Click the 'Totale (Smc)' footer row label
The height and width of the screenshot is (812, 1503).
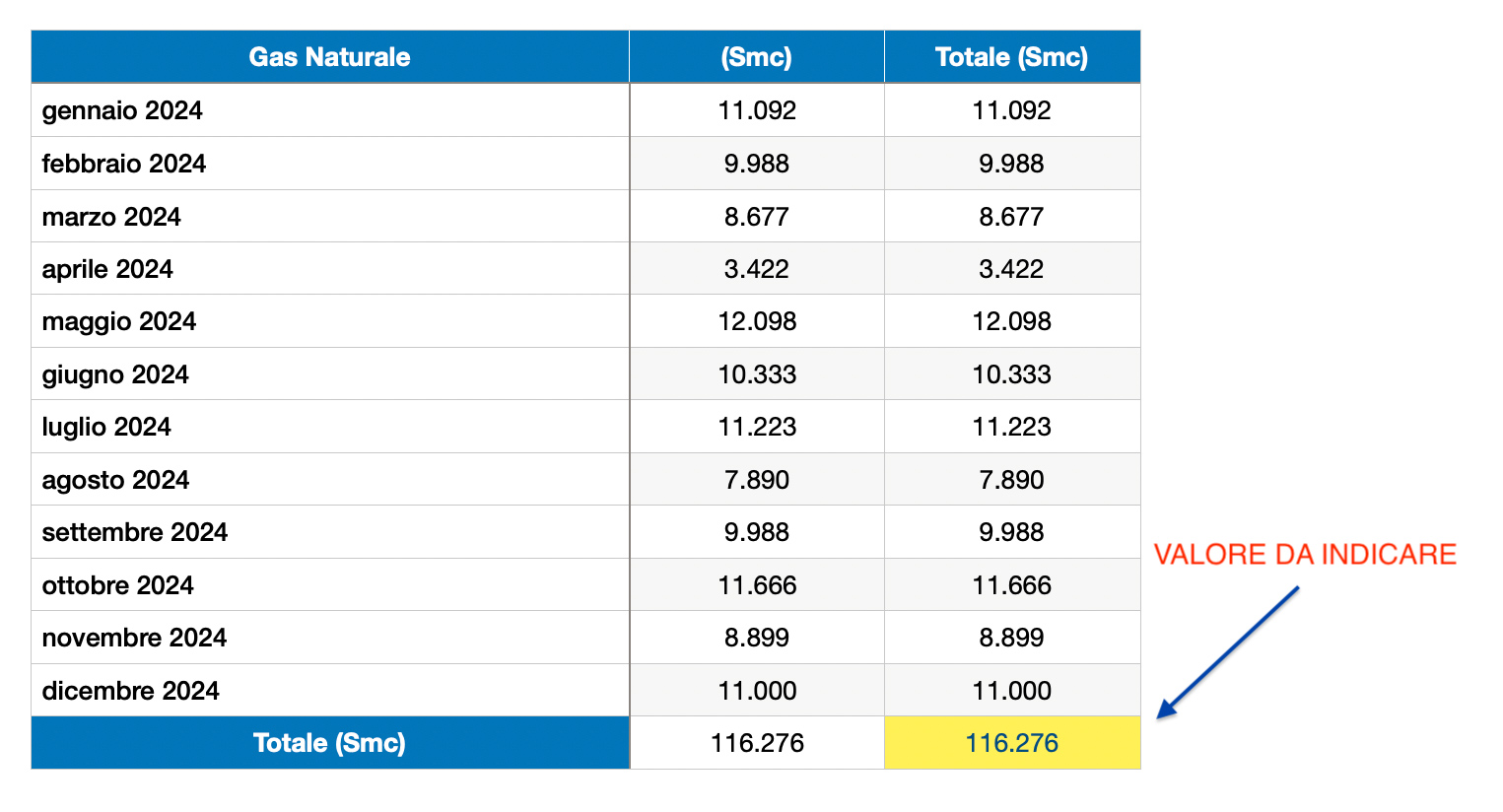click(x=330, y=743)
